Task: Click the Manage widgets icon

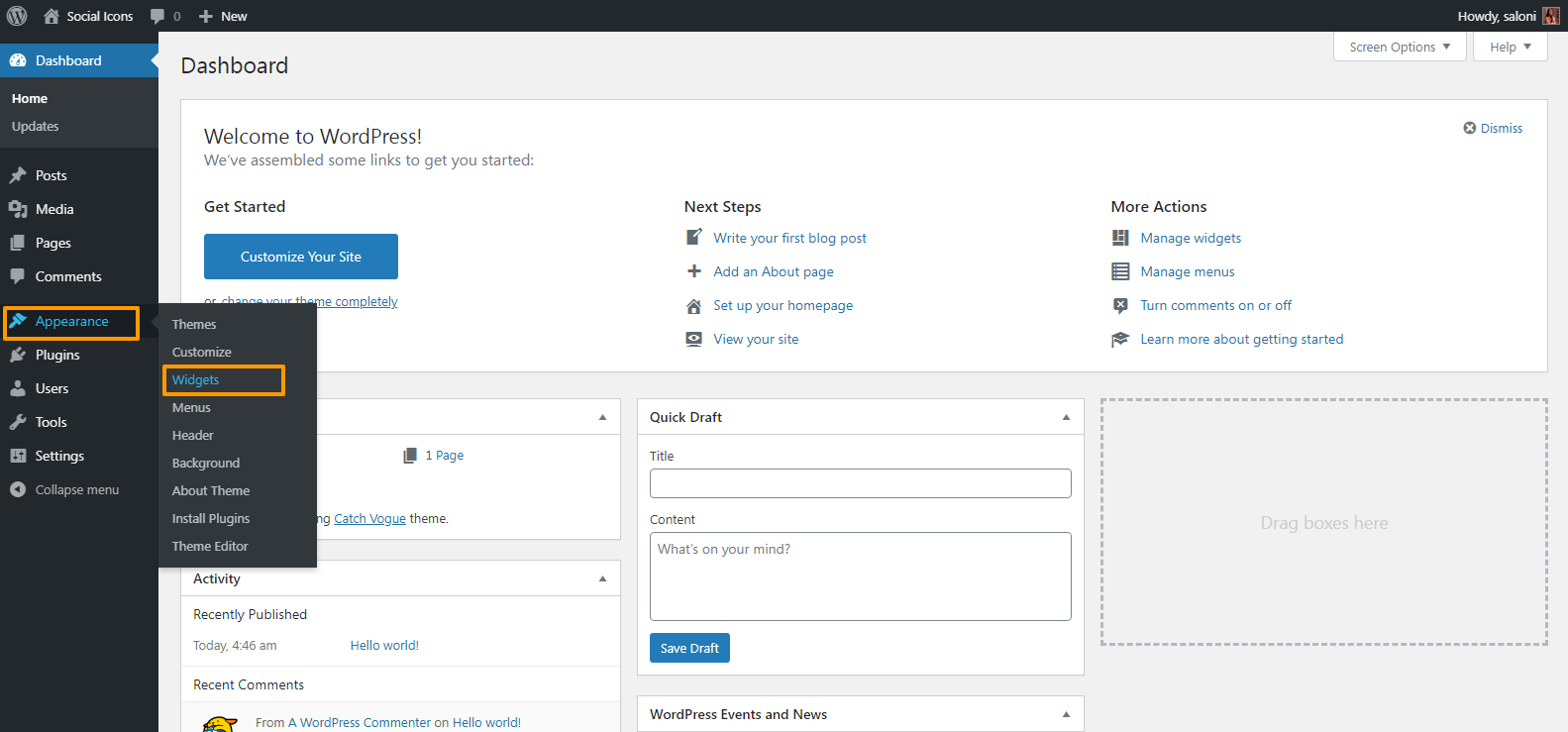Action: pyautogui.click(x=1120, y=238)
